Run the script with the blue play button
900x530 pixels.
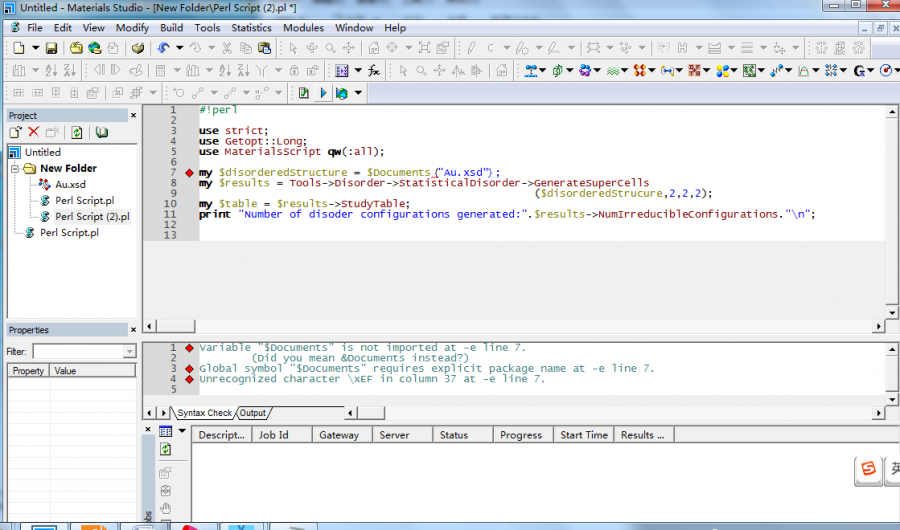(323, 93)
